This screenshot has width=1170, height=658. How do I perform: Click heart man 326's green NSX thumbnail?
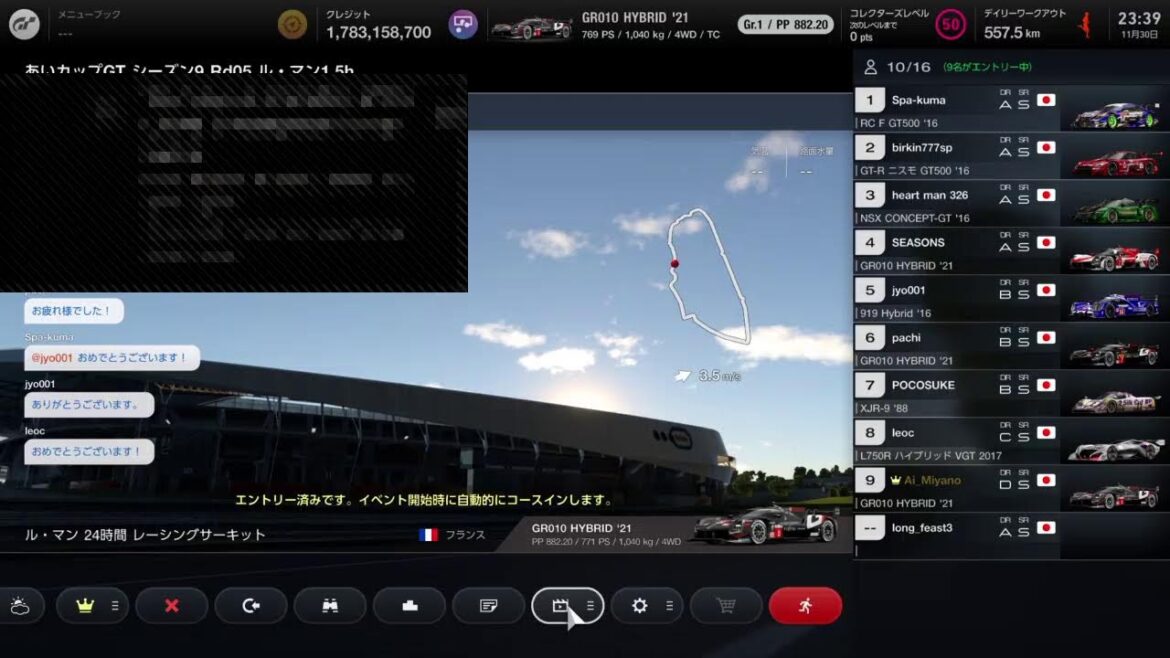[x=1115, y=209]
